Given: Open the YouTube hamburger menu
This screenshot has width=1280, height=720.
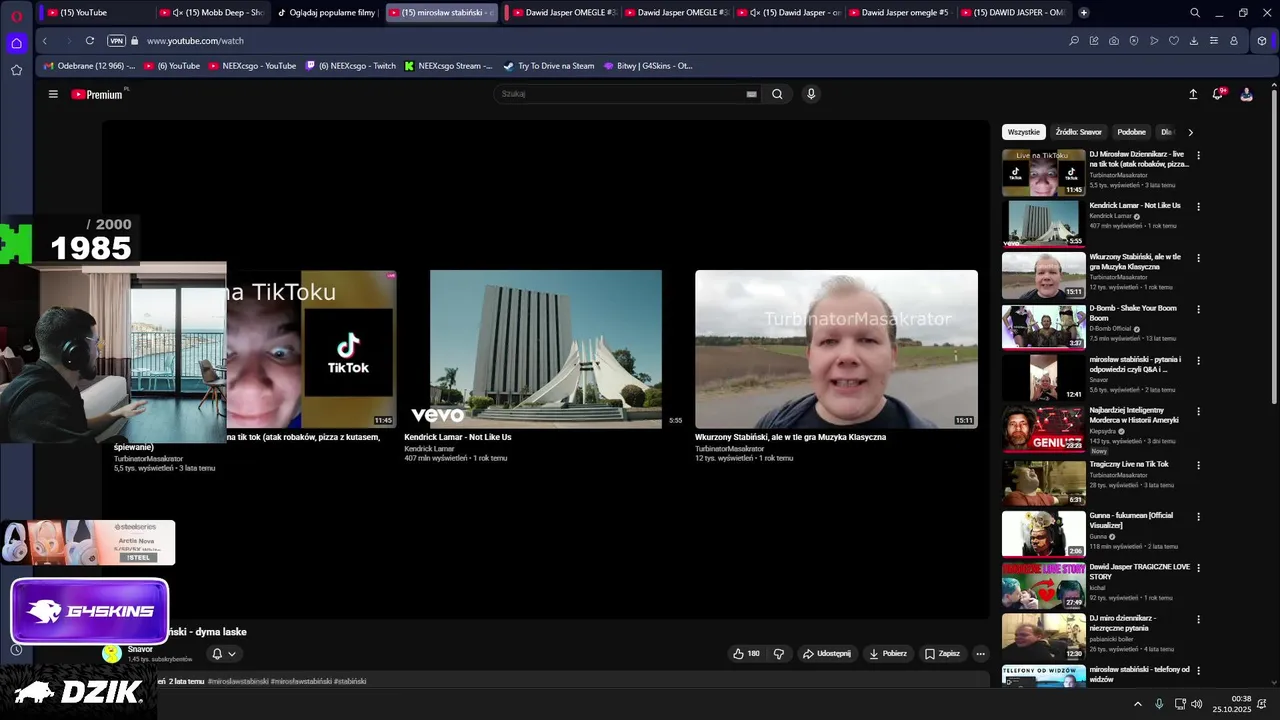Looking at the screenshot, I should pos(53,94).
